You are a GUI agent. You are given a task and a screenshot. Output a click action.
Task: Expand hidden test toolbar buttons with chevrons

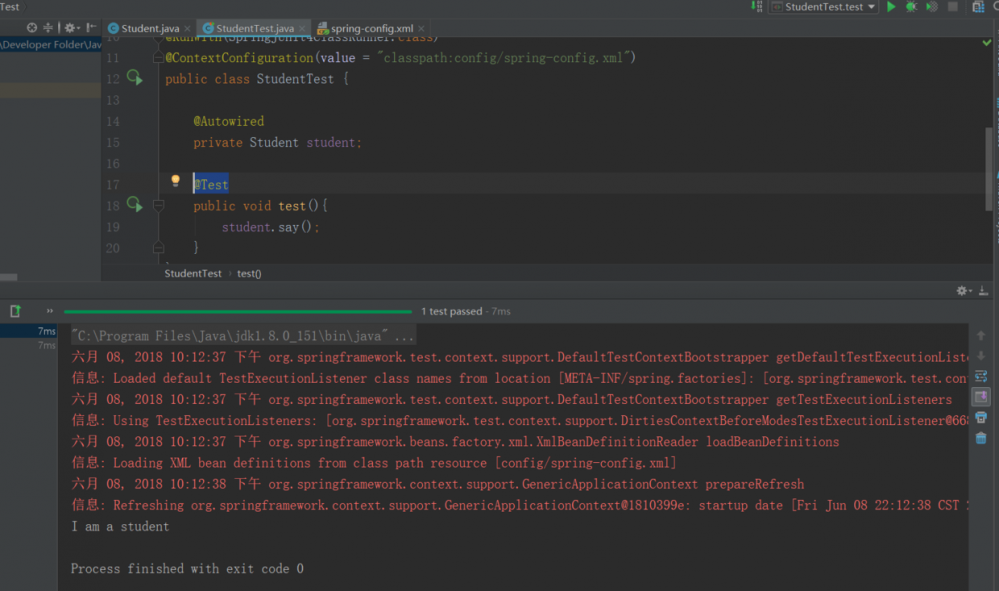(49, 311)
